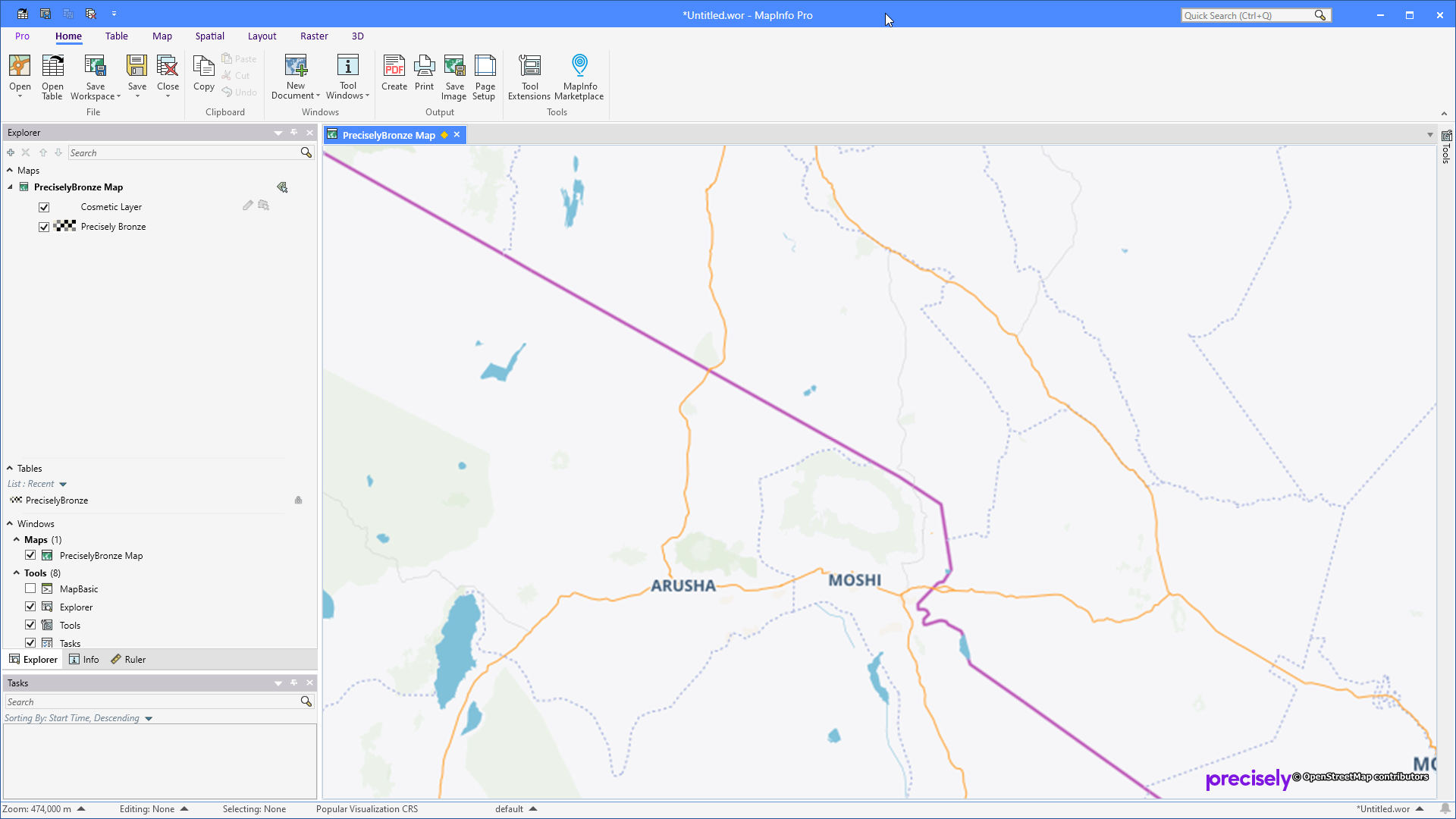Click the Tool Extensions icon
The width and height of the screenshot is (1456, 819).
[529, 76]
